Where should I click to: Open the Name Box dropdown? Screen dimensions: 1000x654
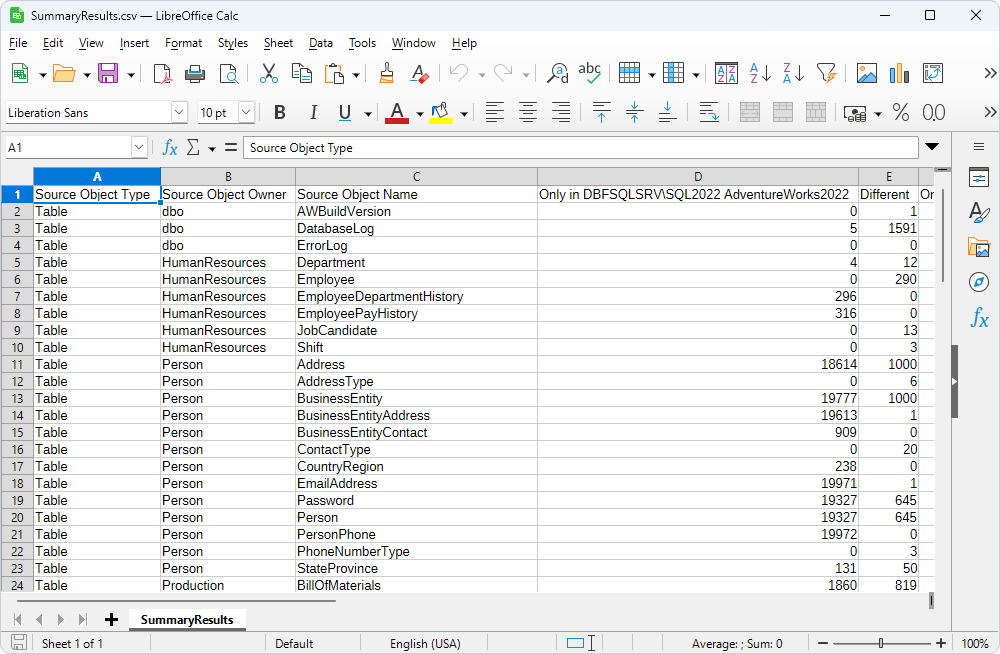tap(139, 147)
